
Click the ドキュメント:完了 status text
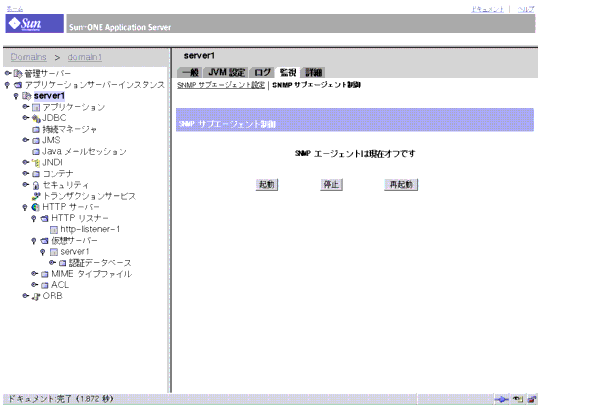pyautogui.click(x=61, y=399)
